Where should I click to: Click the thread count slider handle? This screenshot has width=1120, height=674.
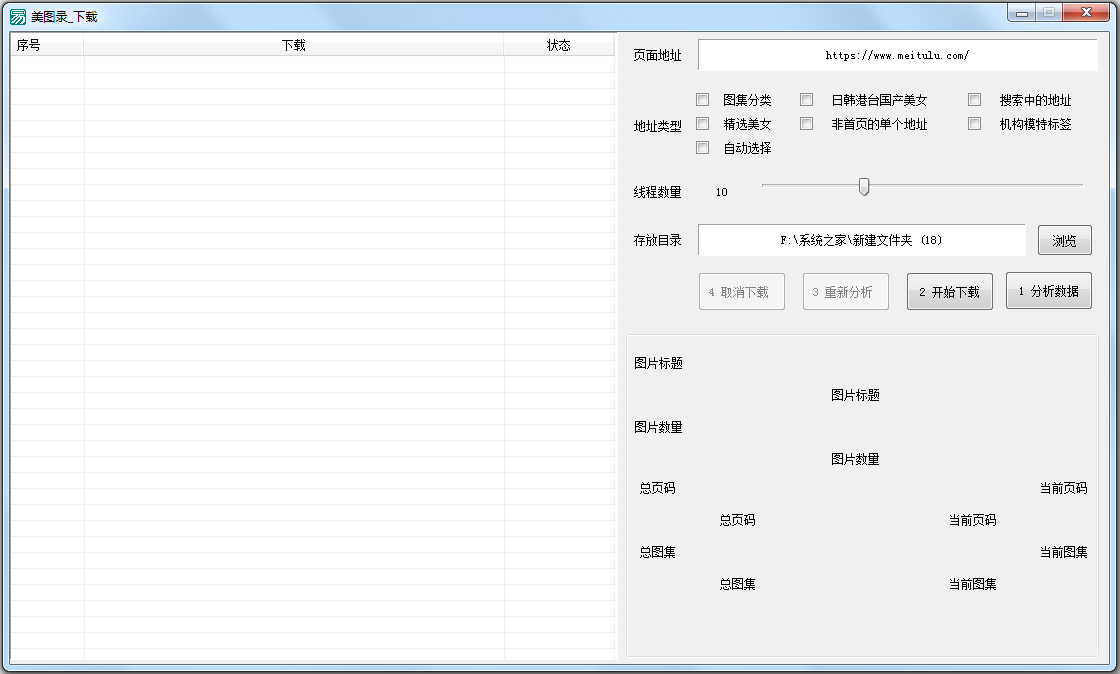864,187
